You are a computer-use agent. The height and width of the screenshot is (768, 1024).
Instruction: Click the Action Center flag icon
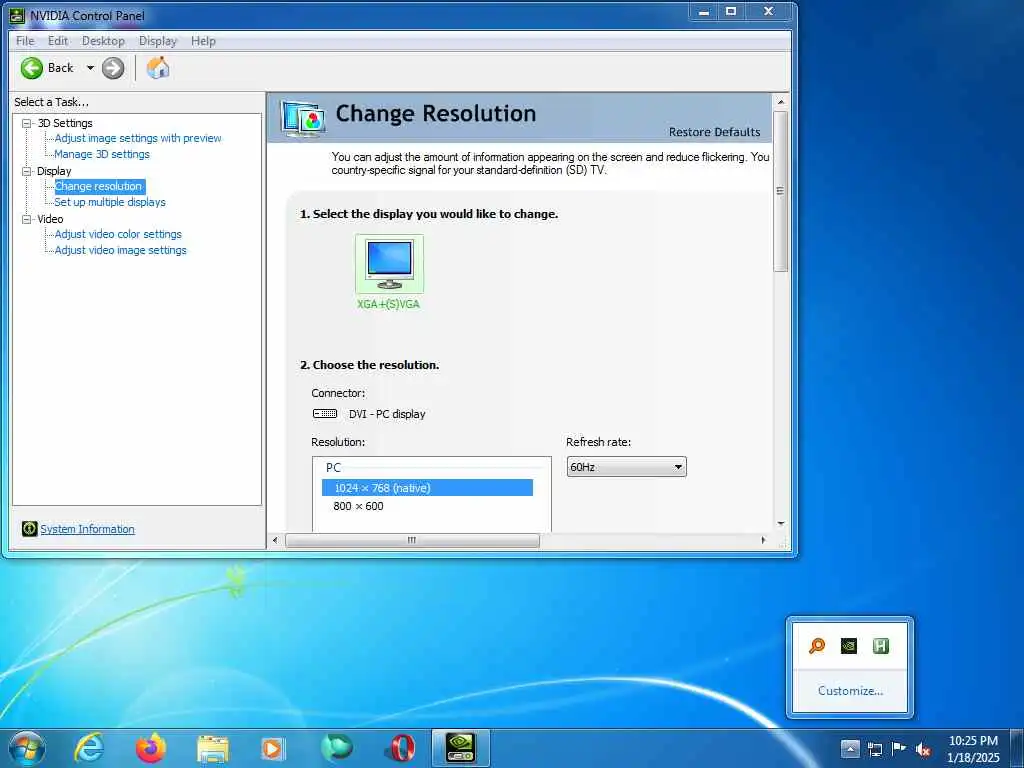[x=899, y=748]
